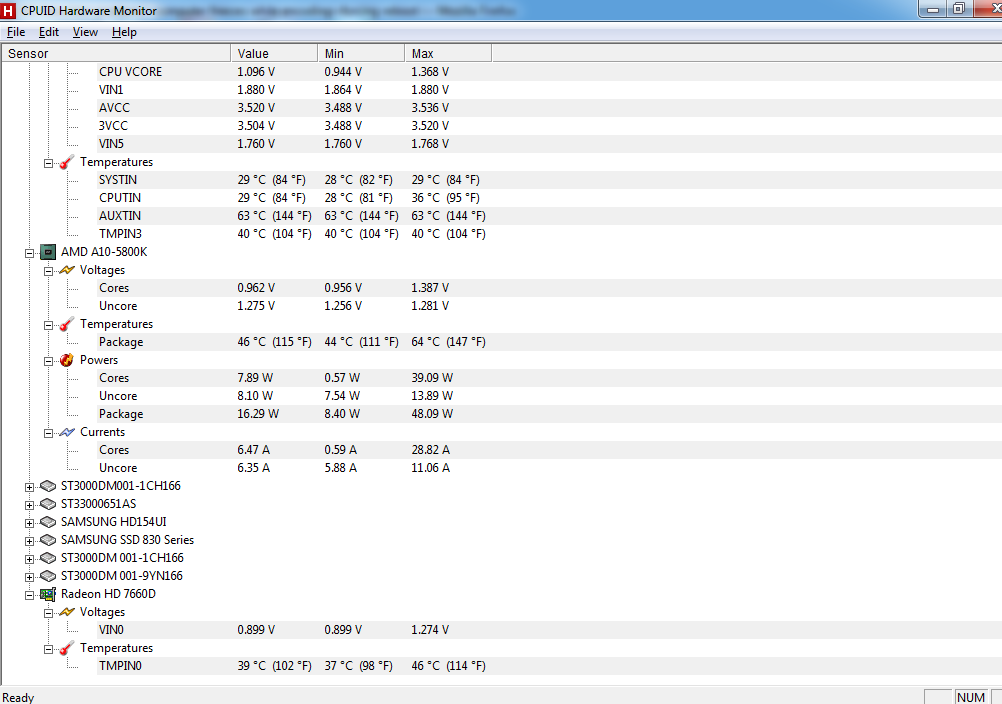Click the Sensor column header
Viewport: 1002px width, 704px height.
pyautogui.click(x=116, y=54)
